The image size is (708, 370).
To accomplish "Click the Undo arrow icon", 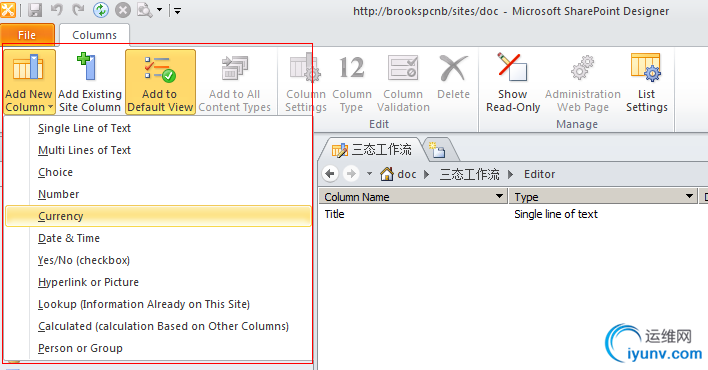I will [x=57, y=10].
